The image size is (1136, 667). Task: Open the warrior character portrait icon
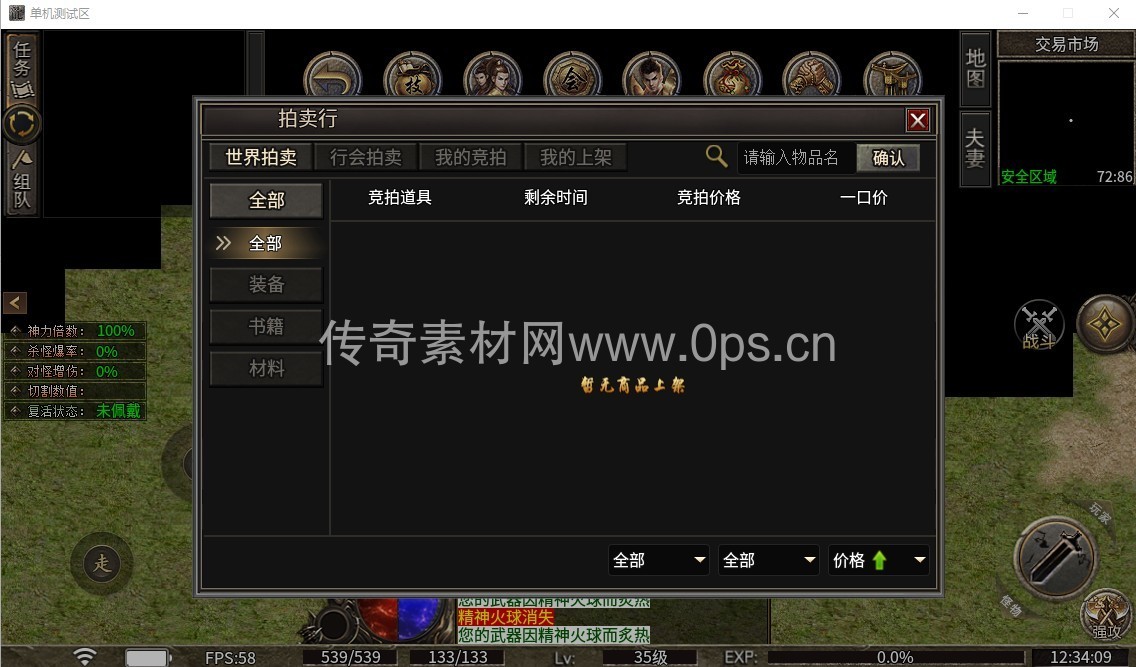pos(651,75)
